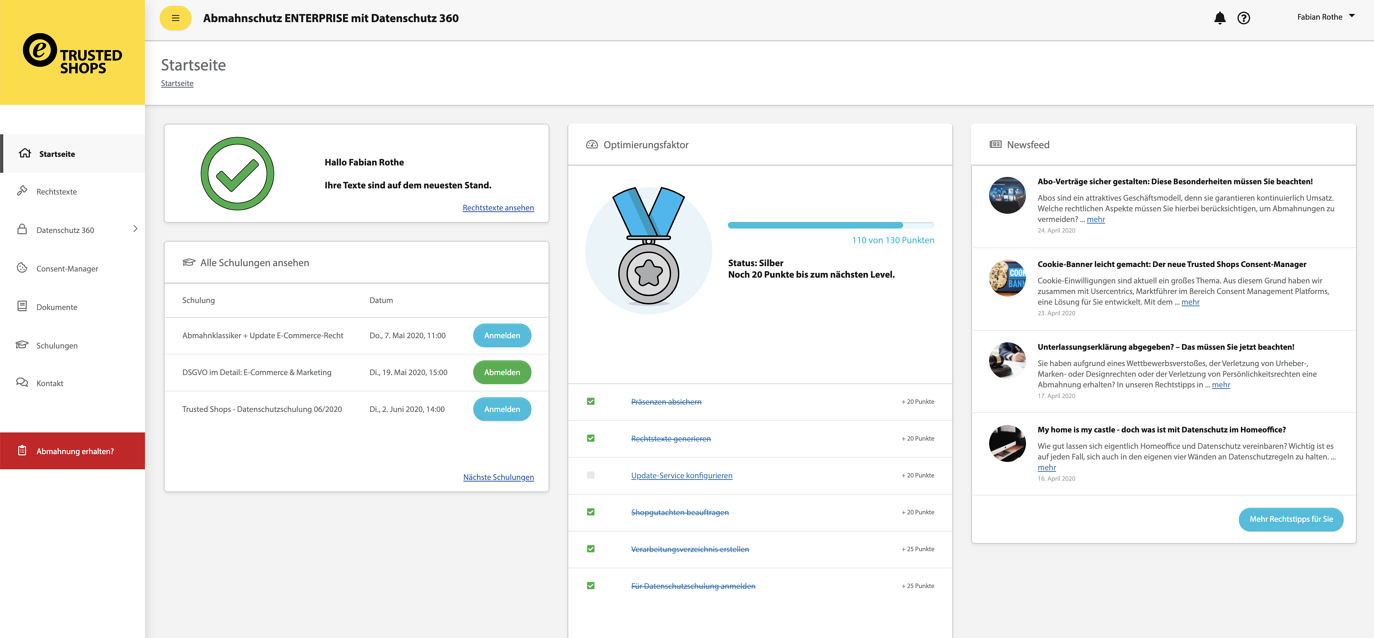Open the Präsenzen absichern link
1374x638 pixels.
[666, 401]
